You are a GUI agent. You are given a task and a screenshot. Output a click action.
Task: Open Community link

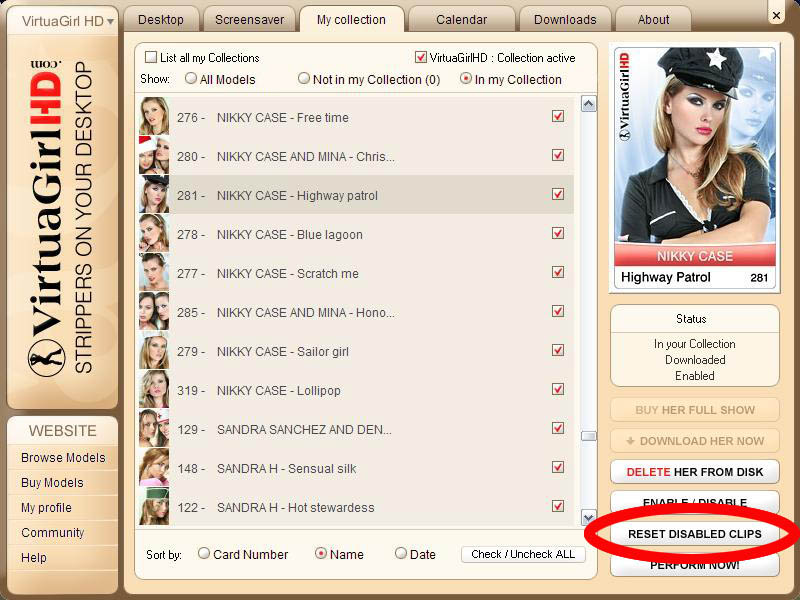tap(53, 532)
